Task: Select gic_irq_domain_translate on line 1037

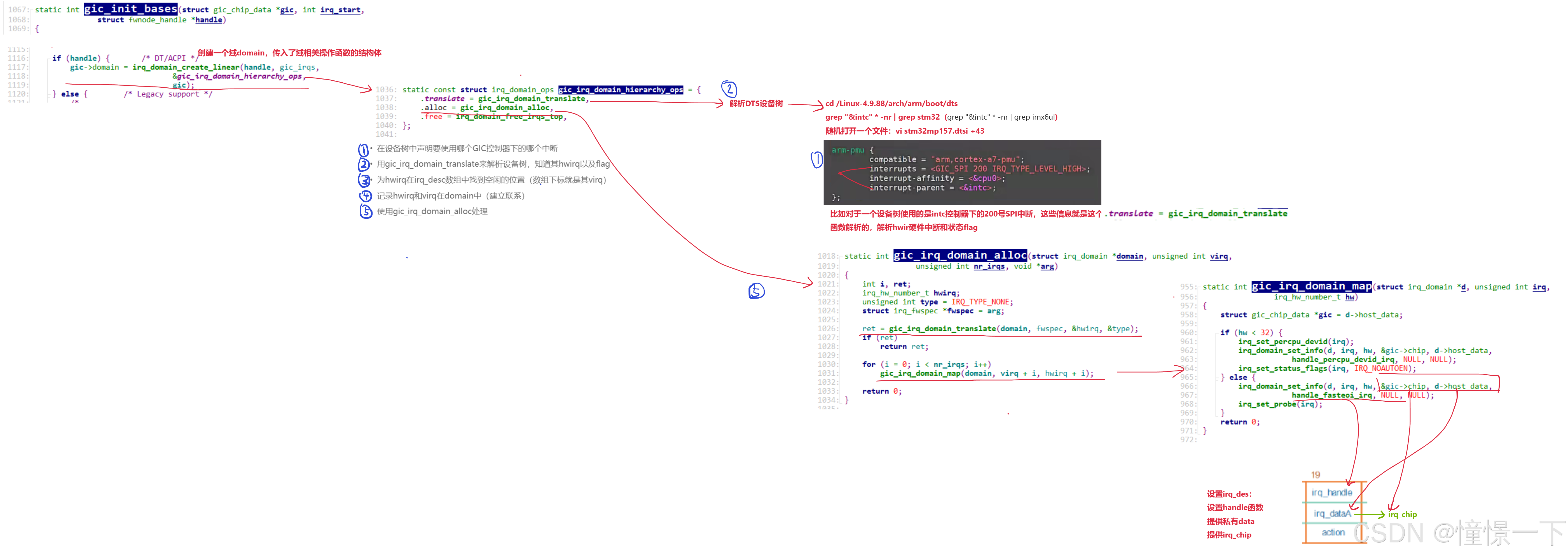Action: (x=532, y=99)
